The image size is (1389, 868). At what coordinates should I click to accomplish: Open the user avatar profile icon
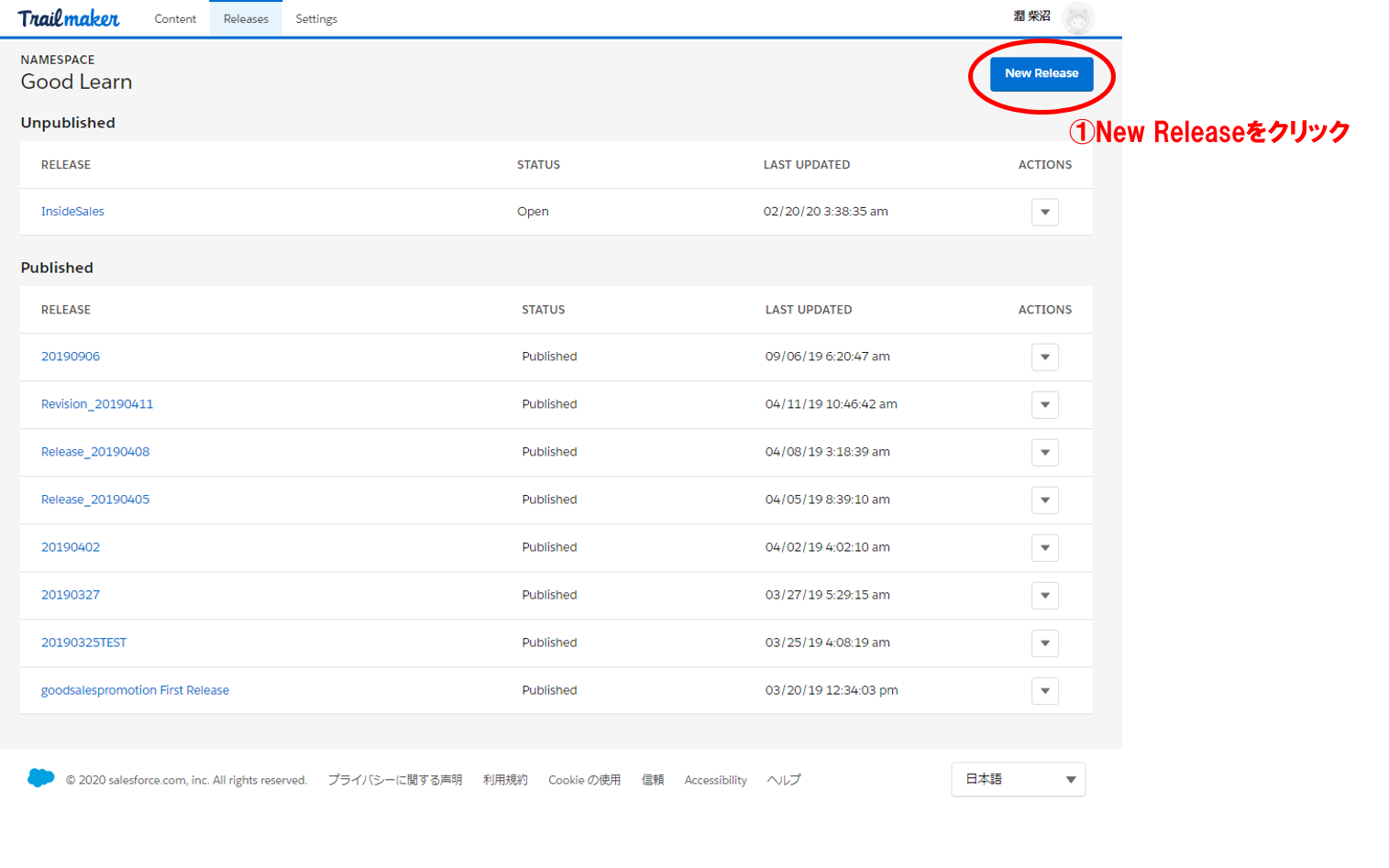coord(1077,18)
